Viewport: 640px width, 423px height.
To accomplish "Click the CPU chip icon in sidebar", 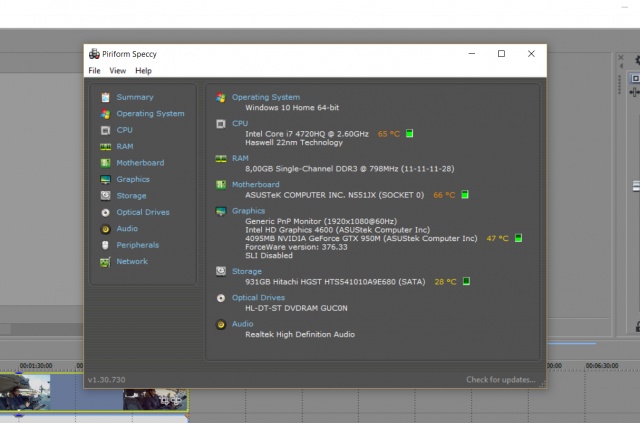I will tap(105, 130).
